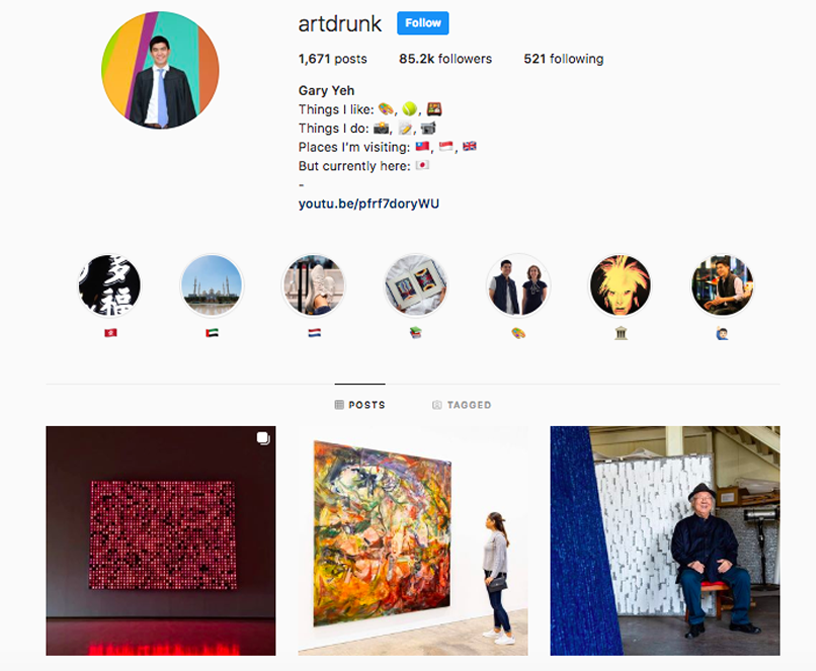Open the Hong Kong flag story highlight

click(109, 285)
